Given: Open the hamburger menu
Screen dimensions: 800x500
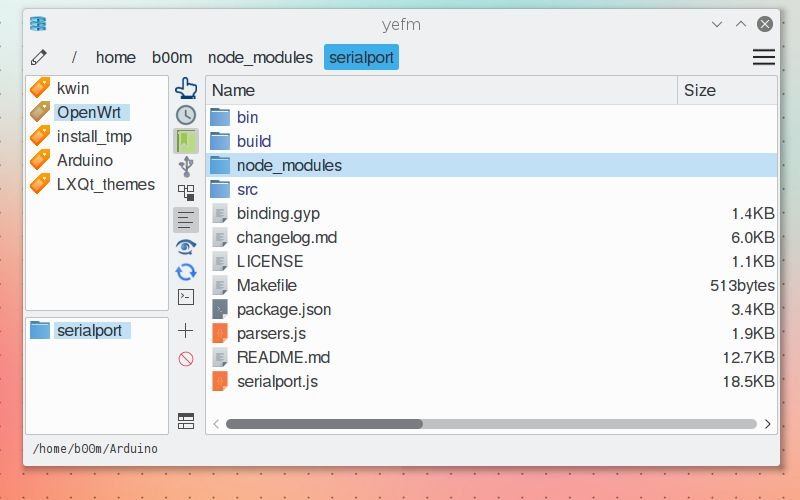Looking at the screenshot, I should 763,57.
